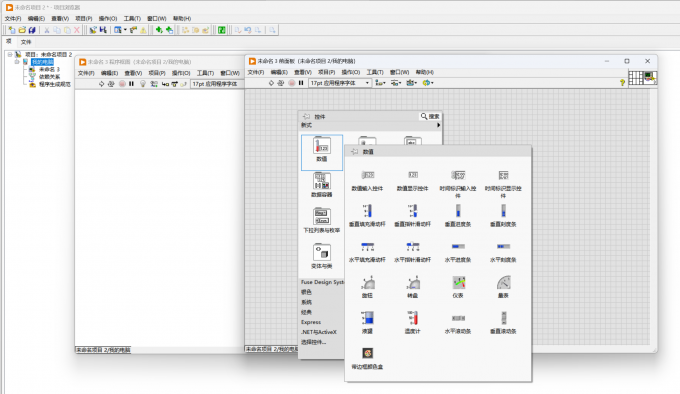
Task: Open block diagram font dropdown 17pt
Action: [x=217, y=84]
